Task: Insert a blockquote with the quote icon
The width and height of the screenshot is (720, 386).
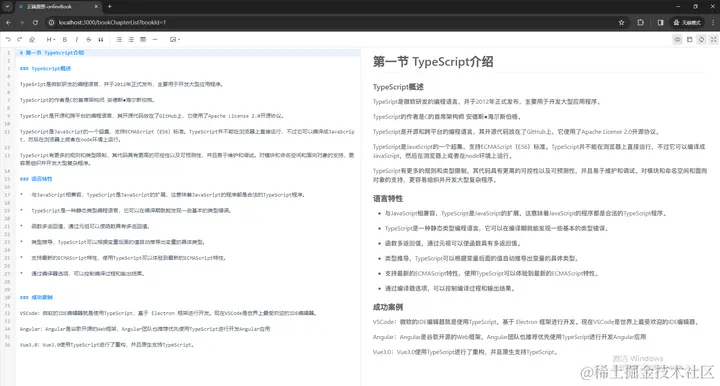Action: (x=101, y=39)
